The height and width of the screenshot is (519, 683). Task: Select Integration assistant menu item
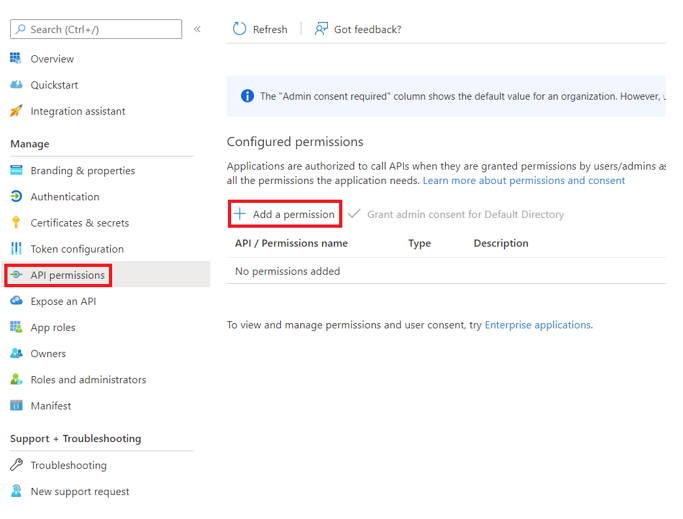pyautogui.click(x=78, y=111)
